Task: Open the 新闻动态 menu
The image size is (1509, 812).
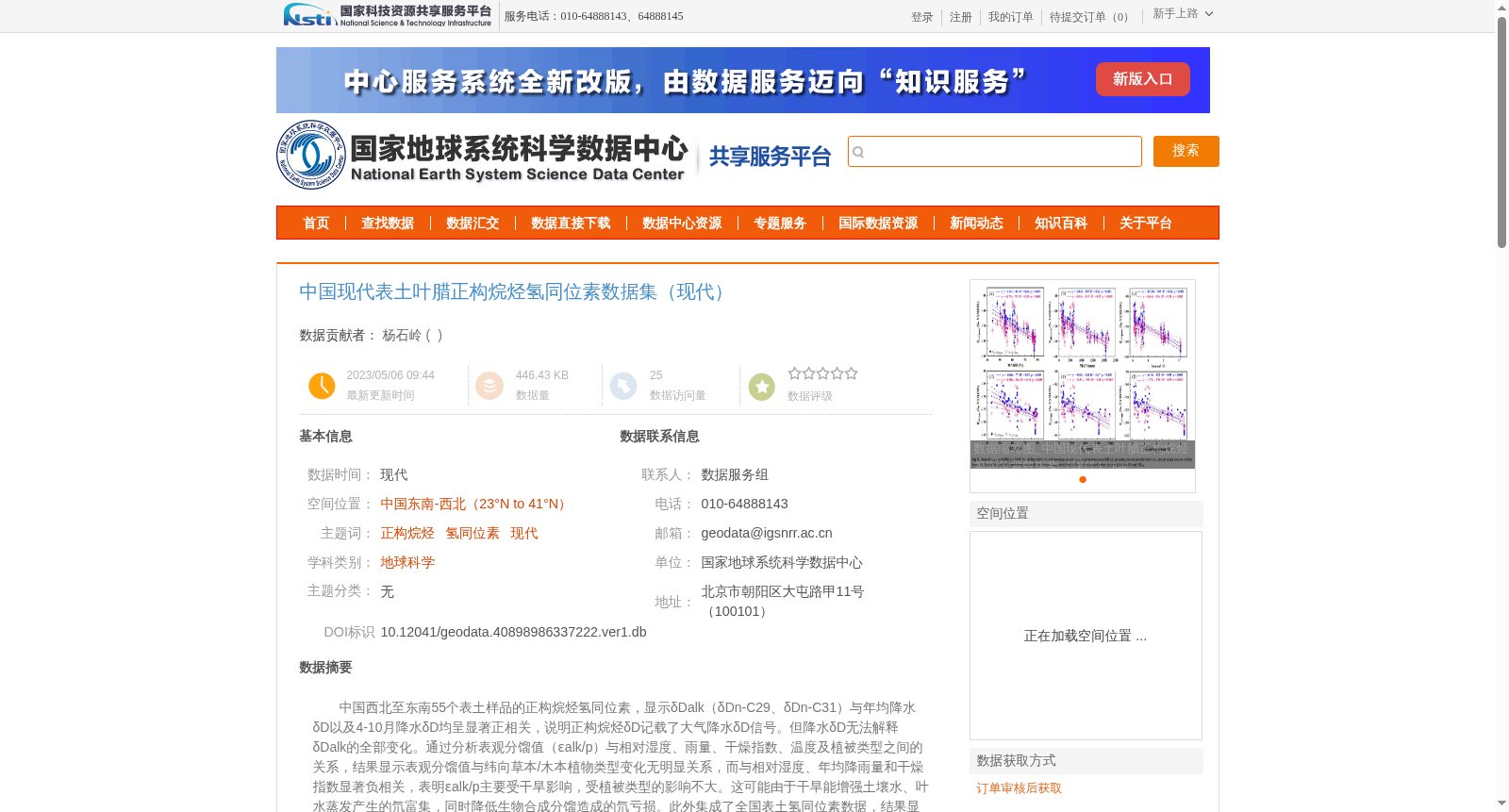Action: (976, 223)
